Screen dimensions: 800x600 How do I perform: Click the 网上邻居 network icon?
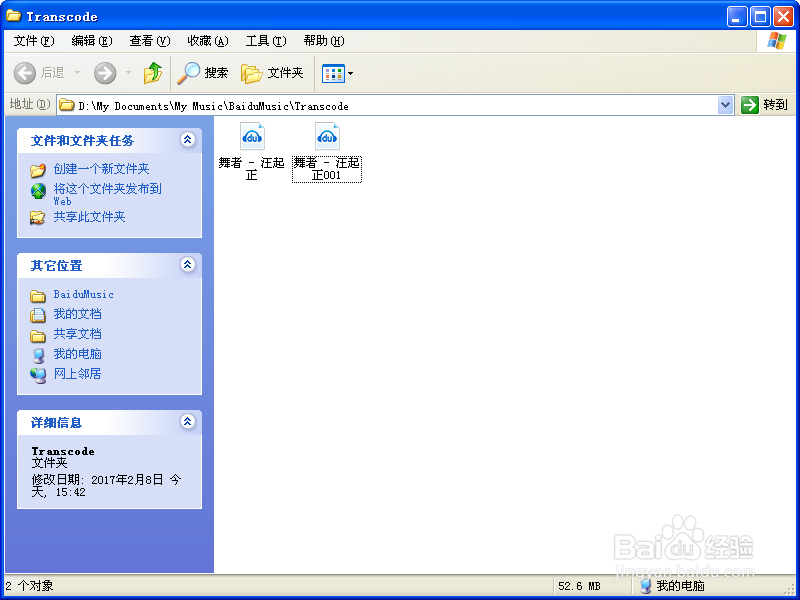click(38, 376)
